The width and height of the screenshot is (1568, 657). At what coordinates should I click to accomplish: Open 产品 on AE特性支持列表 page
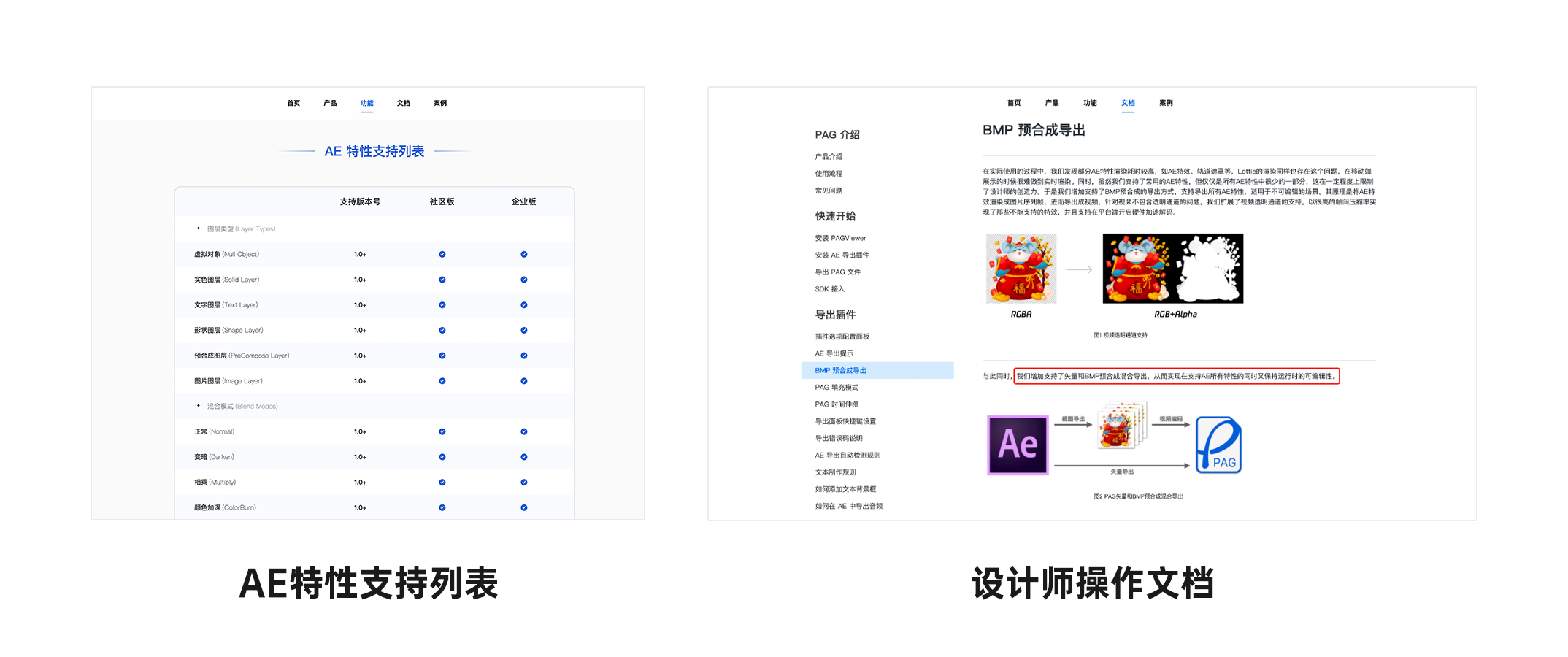pyautogui.click(x=330, y=103)
